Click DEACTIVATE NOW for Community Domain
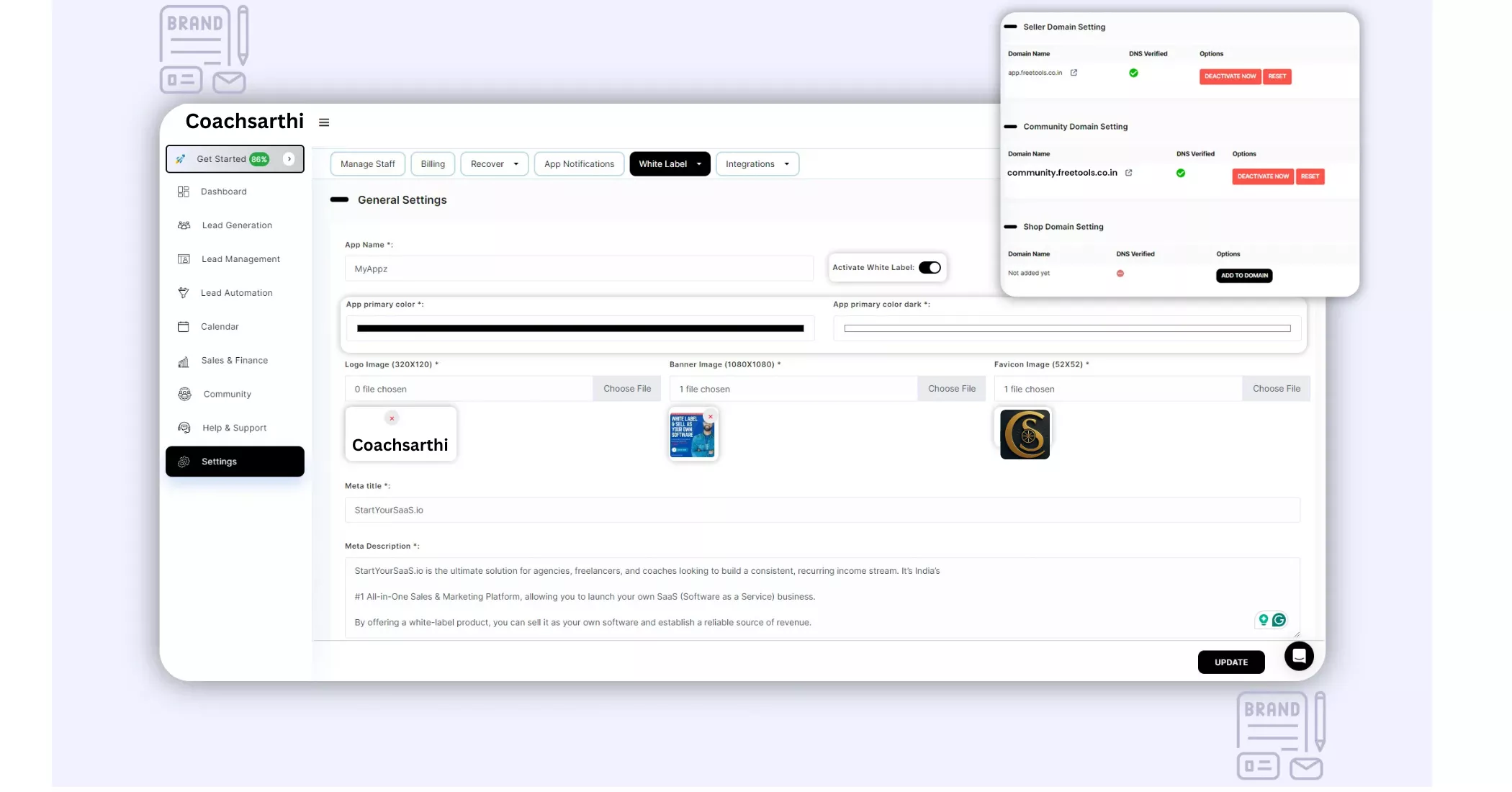This screenshot has height=792, width=1512. pyautogui.click(x=1263, y=176)
